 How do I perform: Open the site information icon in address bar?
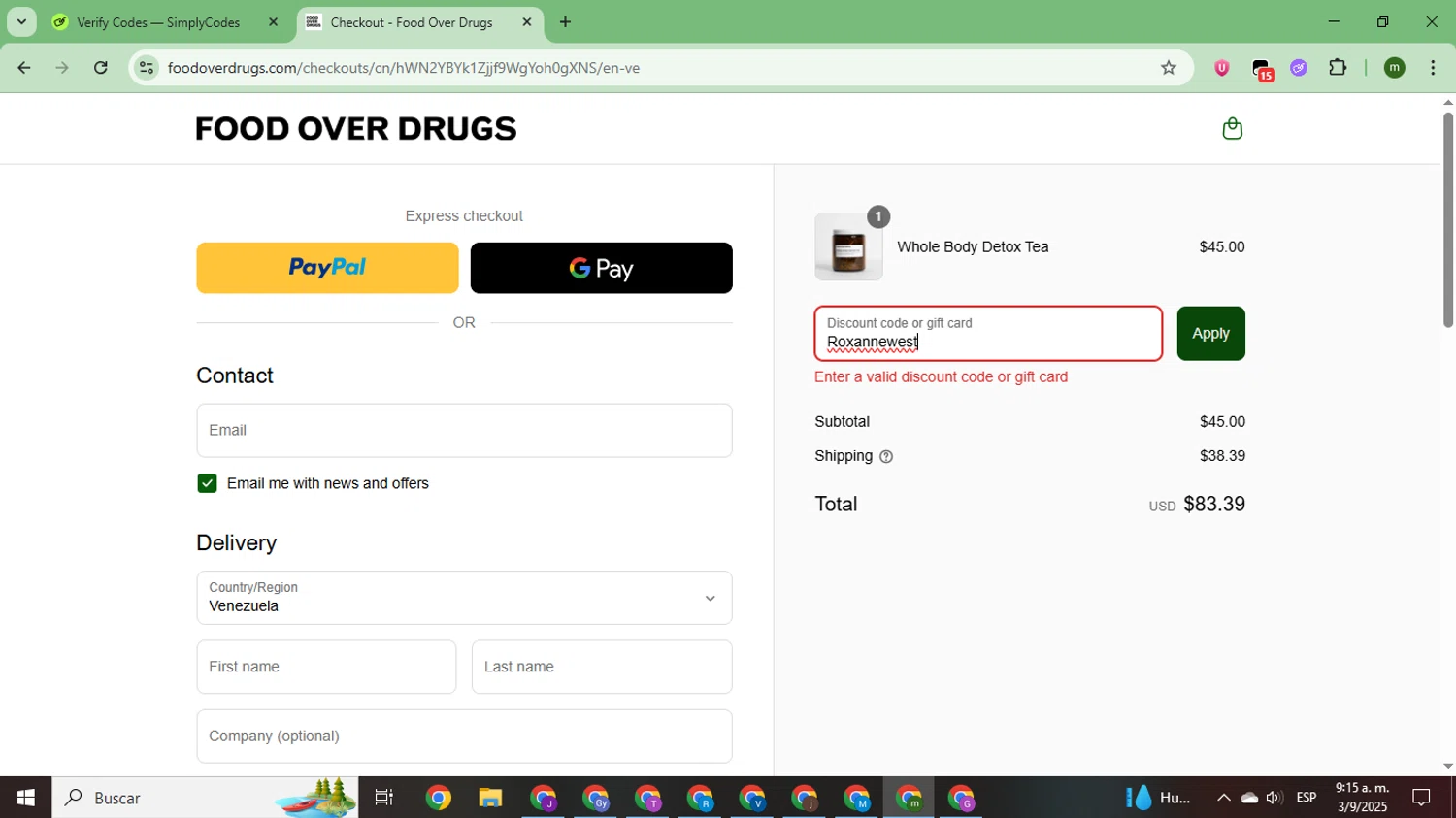tap(147, 68)
